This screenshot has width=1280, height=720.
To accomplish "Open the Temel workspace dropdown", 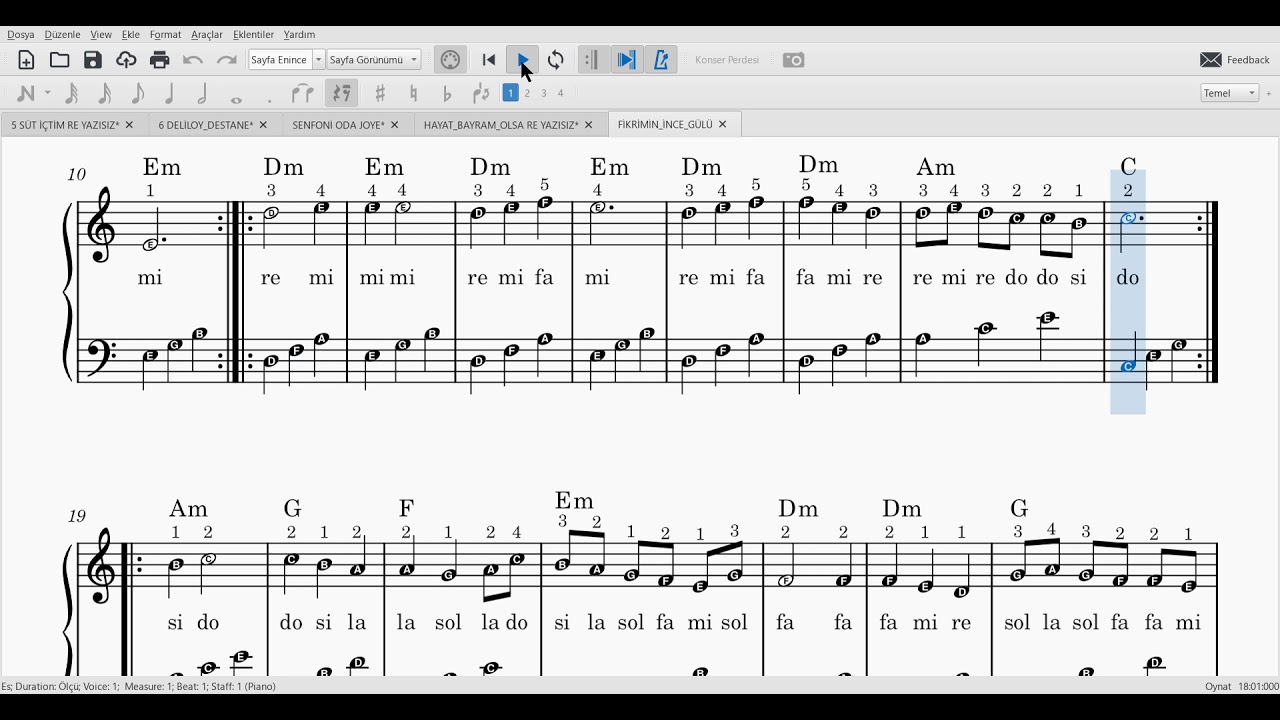I will click(x=1230, y=93).
